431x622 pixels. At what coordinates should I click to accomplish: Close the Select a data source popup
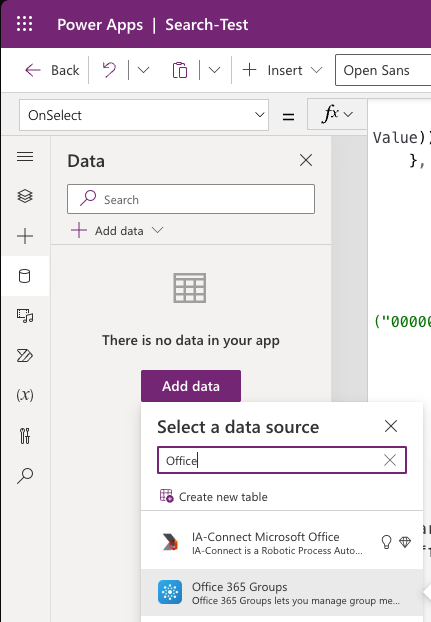click(391, 426)
